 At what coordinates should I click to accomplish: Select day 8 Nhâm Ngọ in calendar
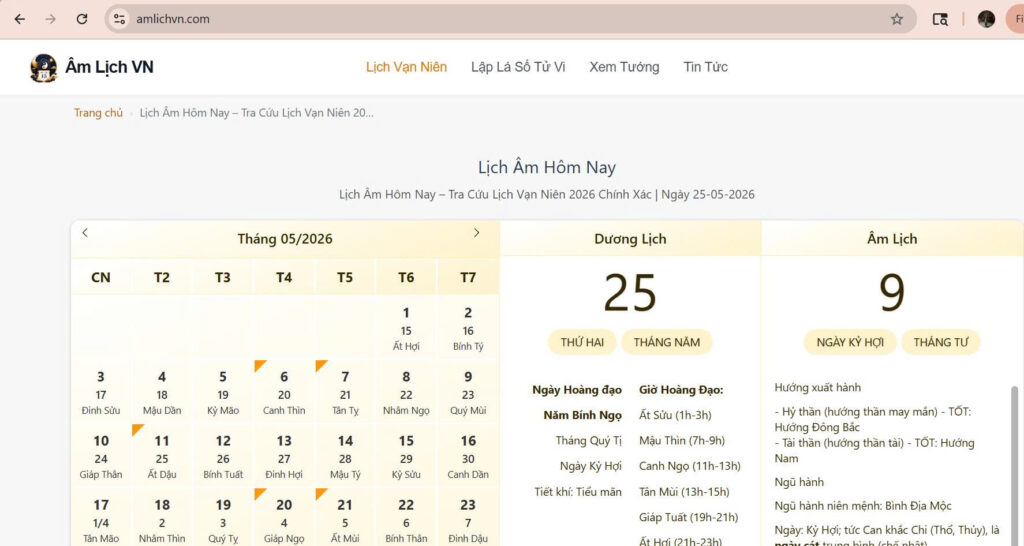406,393
